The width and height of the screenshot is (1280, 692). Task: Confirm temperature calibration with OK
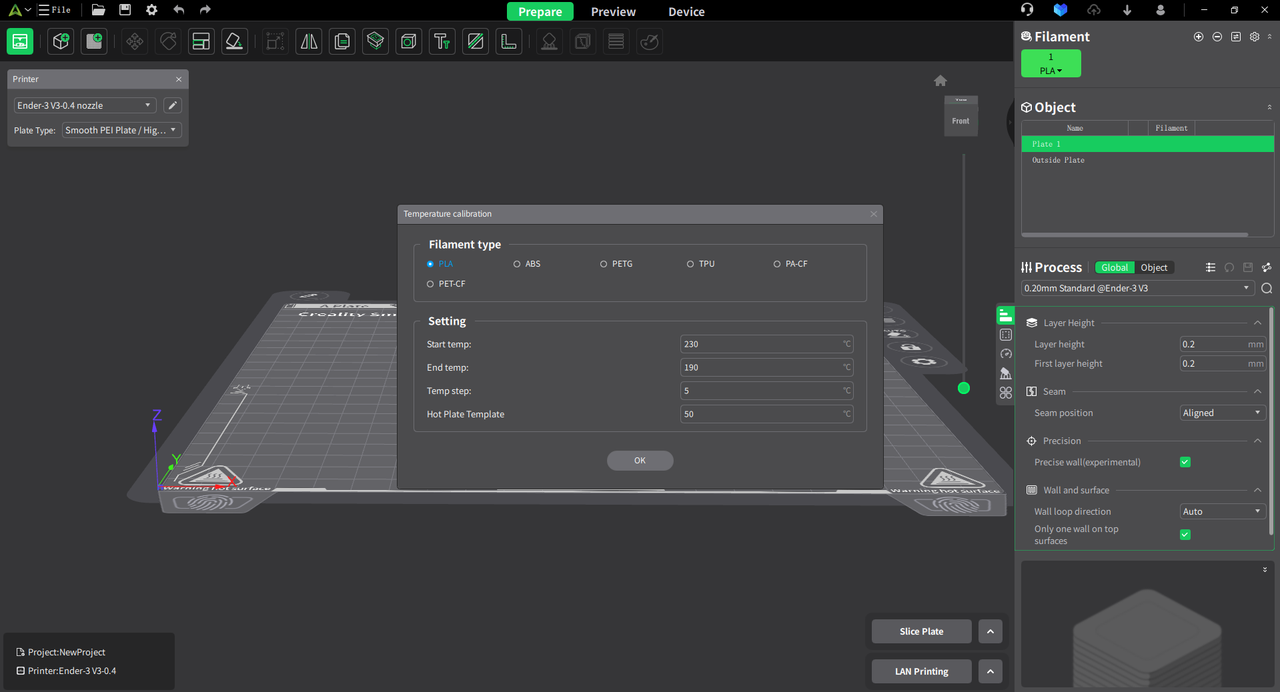(x=640, y=460)
